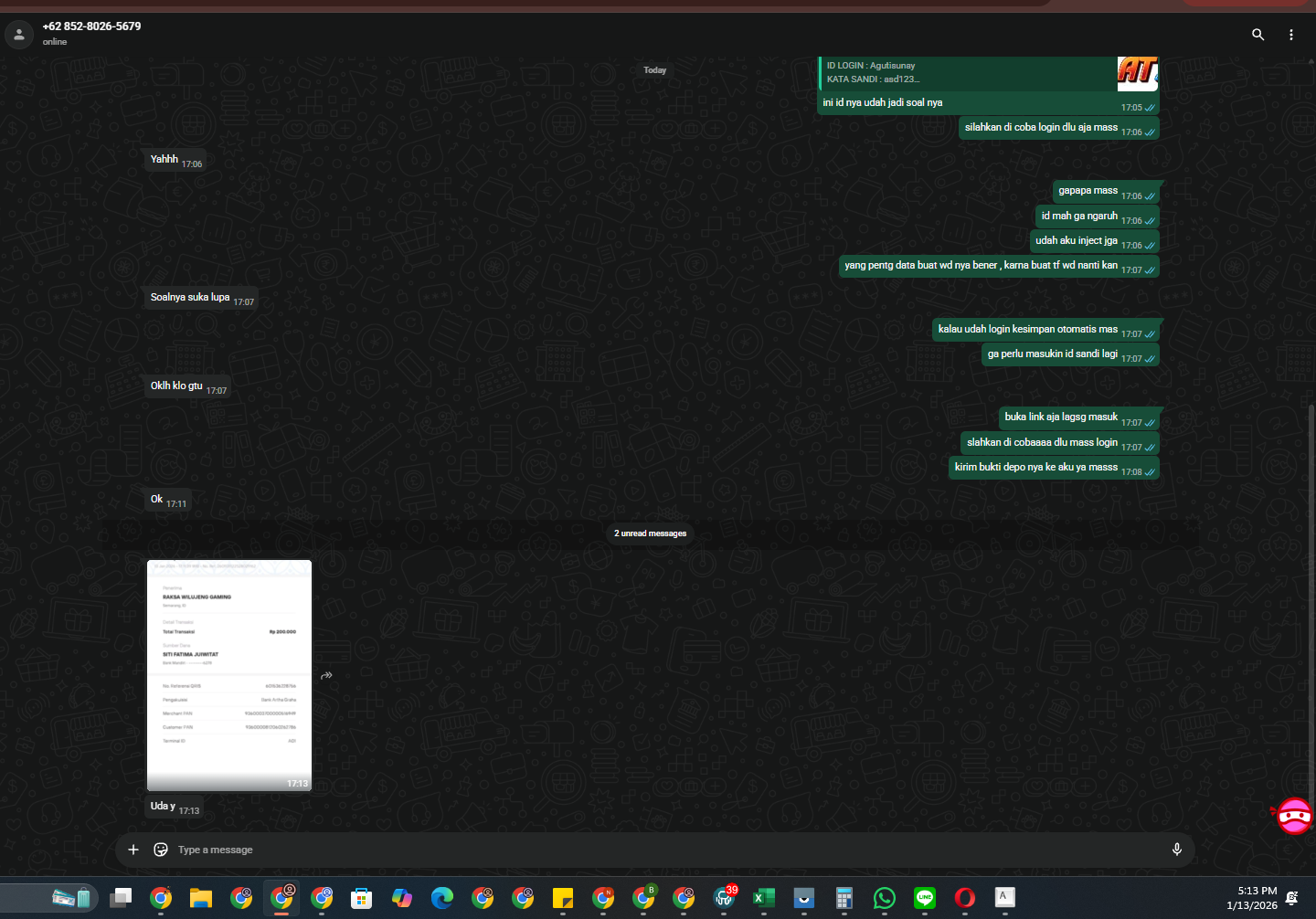Select the message "buka link aja lagsg masuk"
The width and height of the screenshot is (1316, 919).
[1079, 417]
